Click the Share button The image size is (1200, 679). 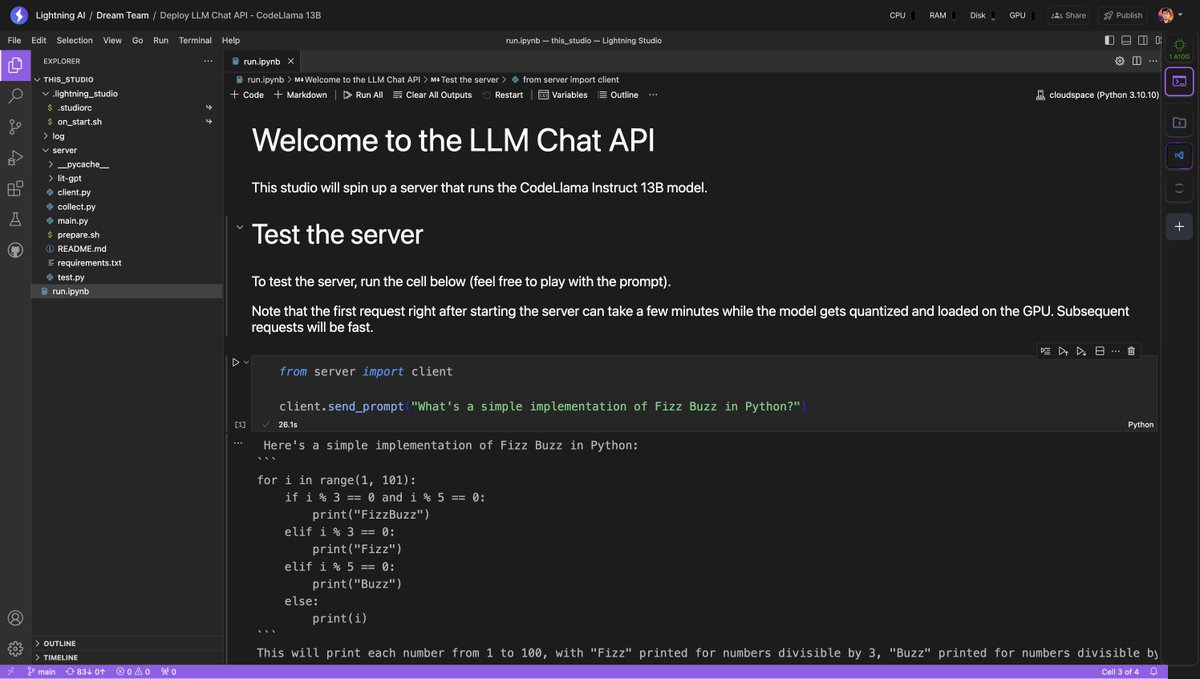pos(1069,15)
